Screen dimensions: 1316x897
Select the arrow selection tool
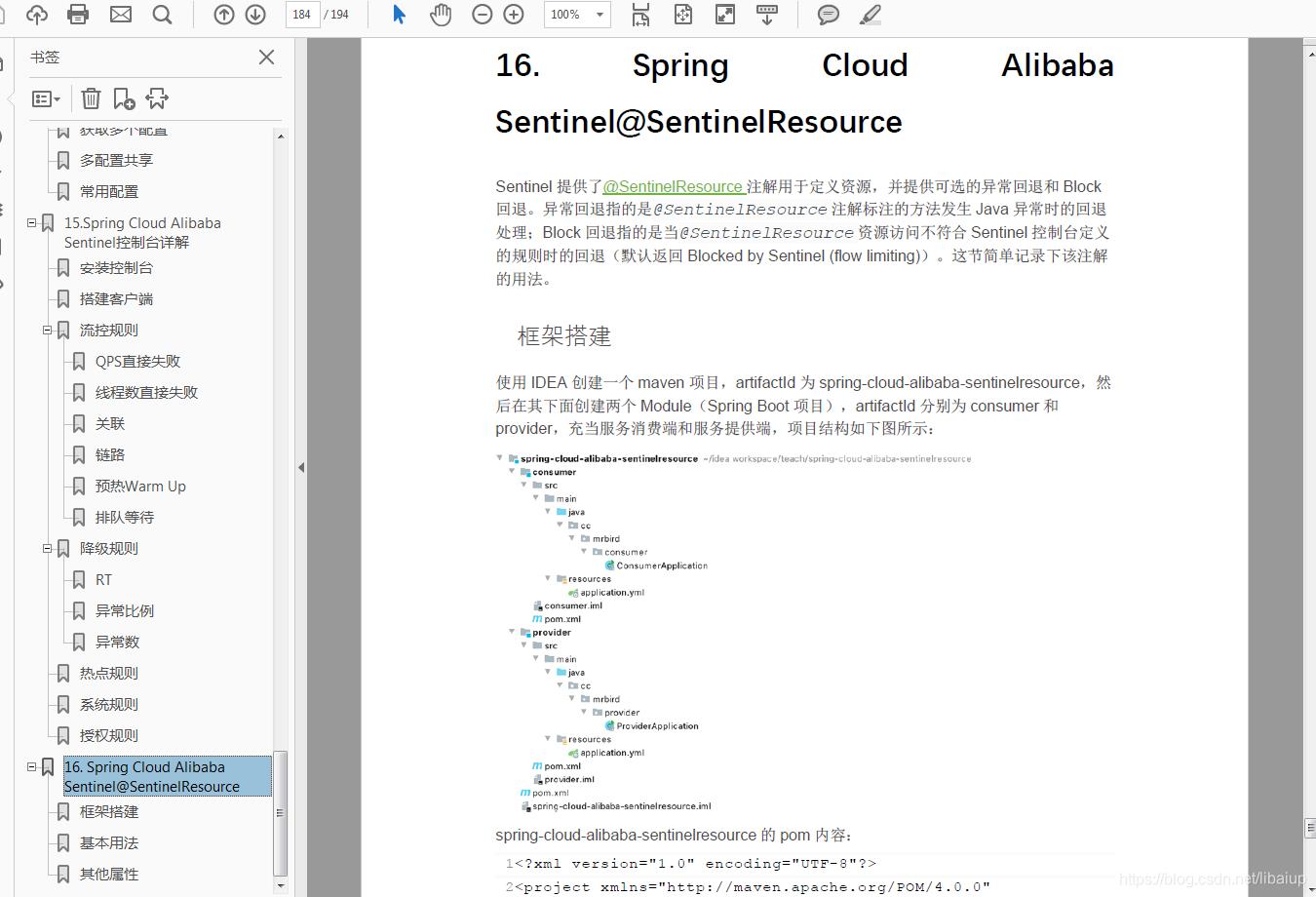399,15
